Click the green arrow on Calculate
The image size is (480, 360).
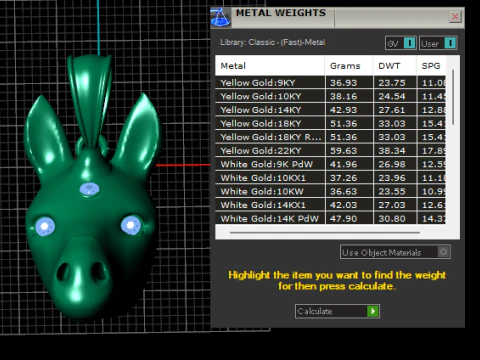coord(373,311)
